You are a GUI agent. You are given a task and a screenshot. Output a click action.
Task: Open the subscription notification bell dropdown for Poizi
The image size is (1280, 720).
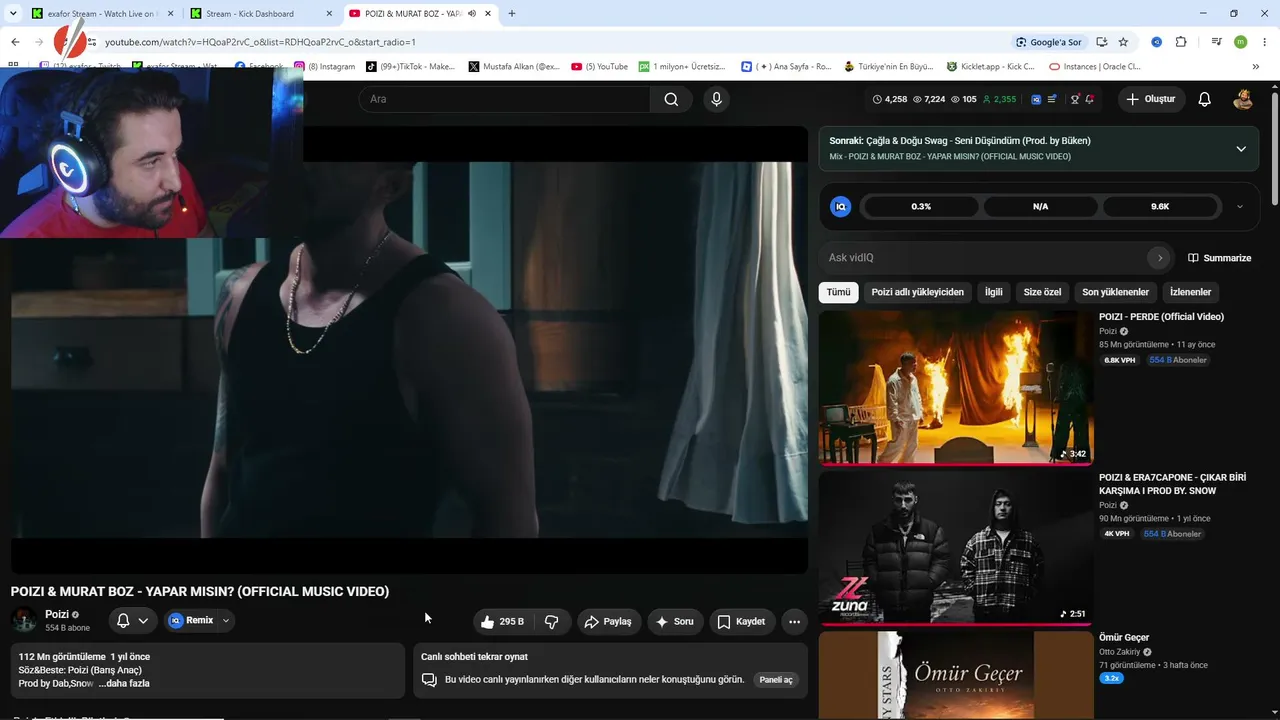(132, 621)
